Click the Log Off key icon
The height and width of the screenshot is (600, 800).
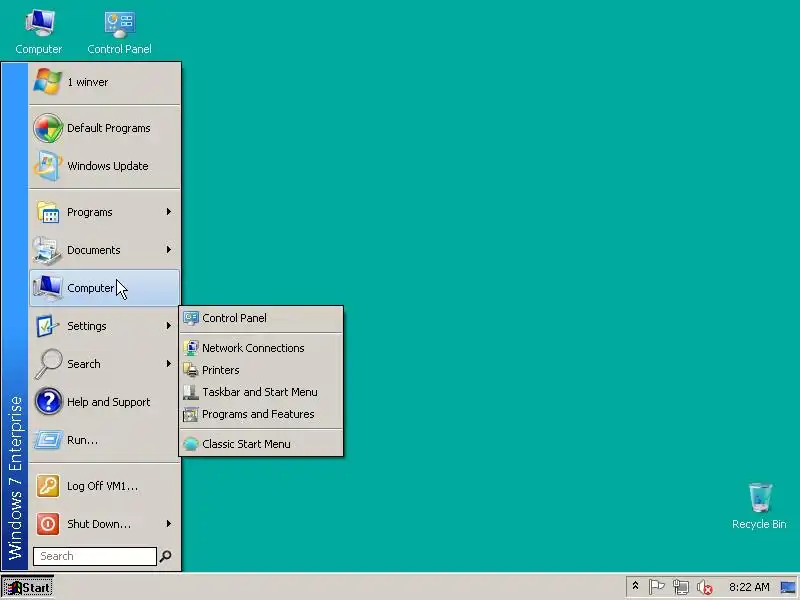click(48, 486)
